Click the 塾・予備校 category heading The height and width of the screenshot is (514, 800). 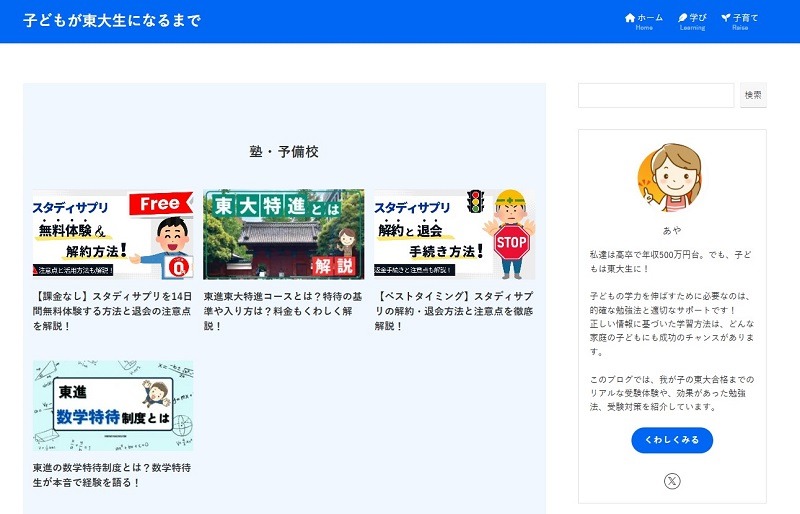(x=284, y=152)
